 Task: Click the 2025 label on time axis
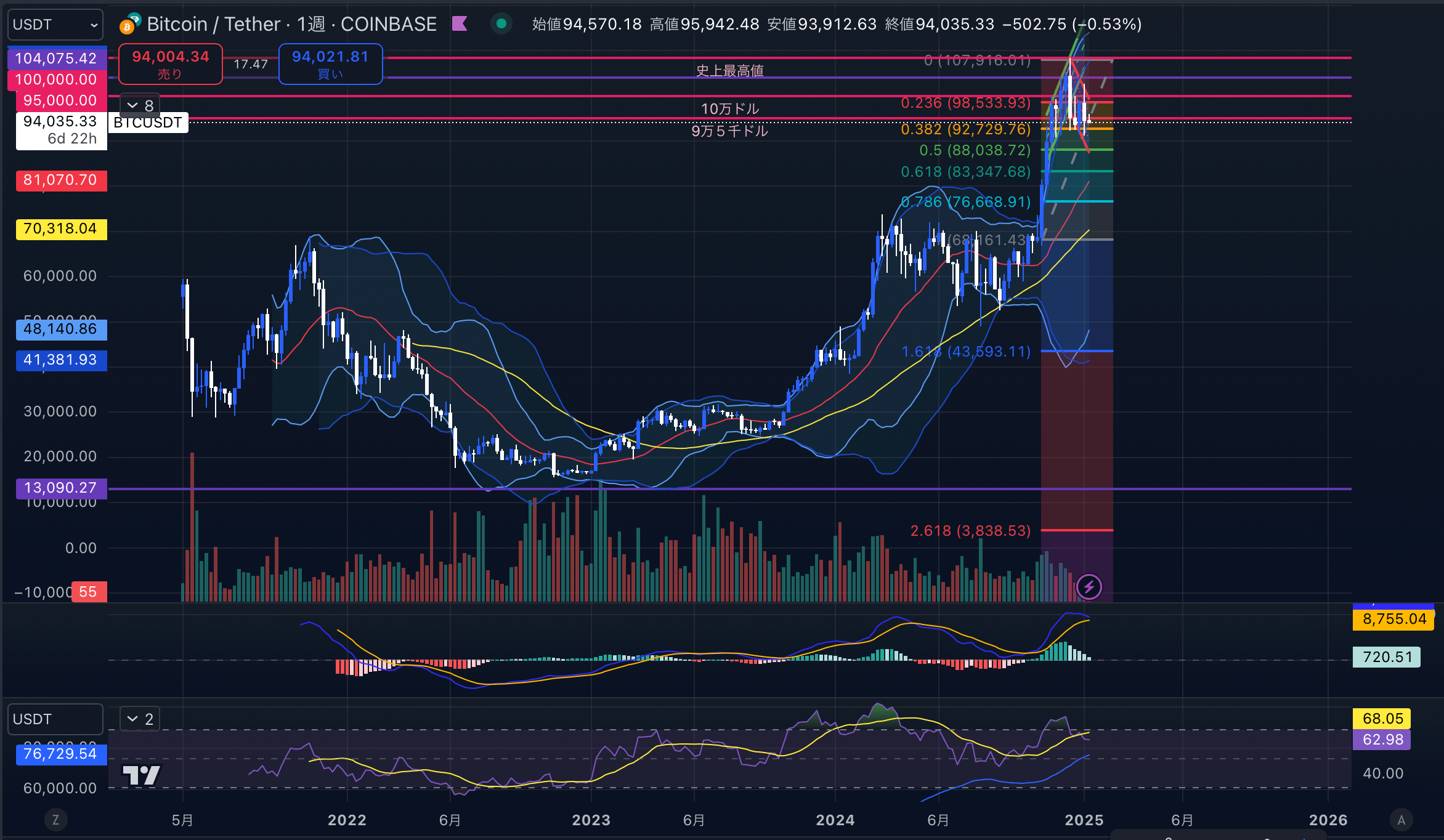point(1084,820)
